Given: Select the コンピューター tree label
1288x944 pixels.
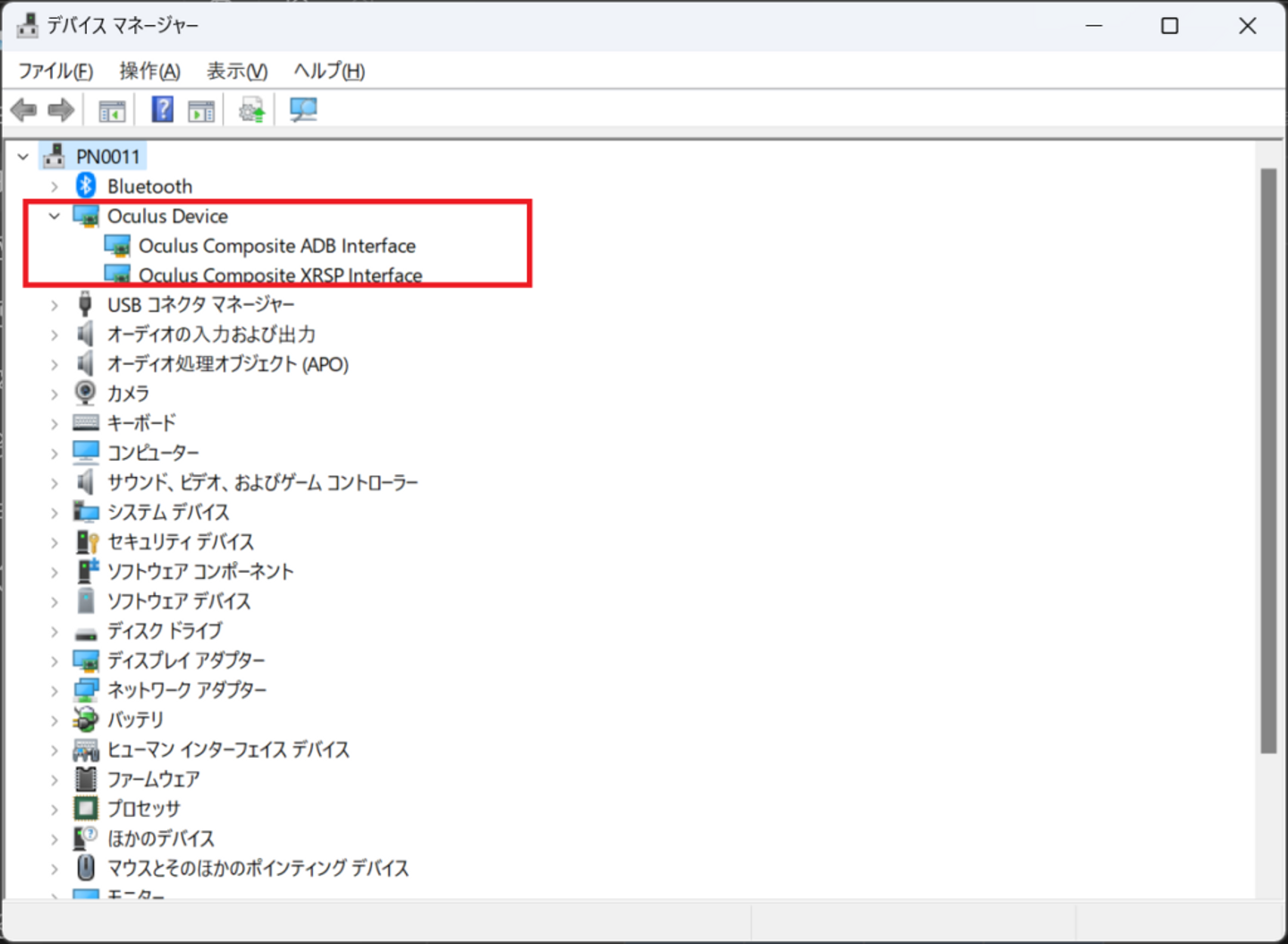Looking at the screenshot, I should point(153,453).
